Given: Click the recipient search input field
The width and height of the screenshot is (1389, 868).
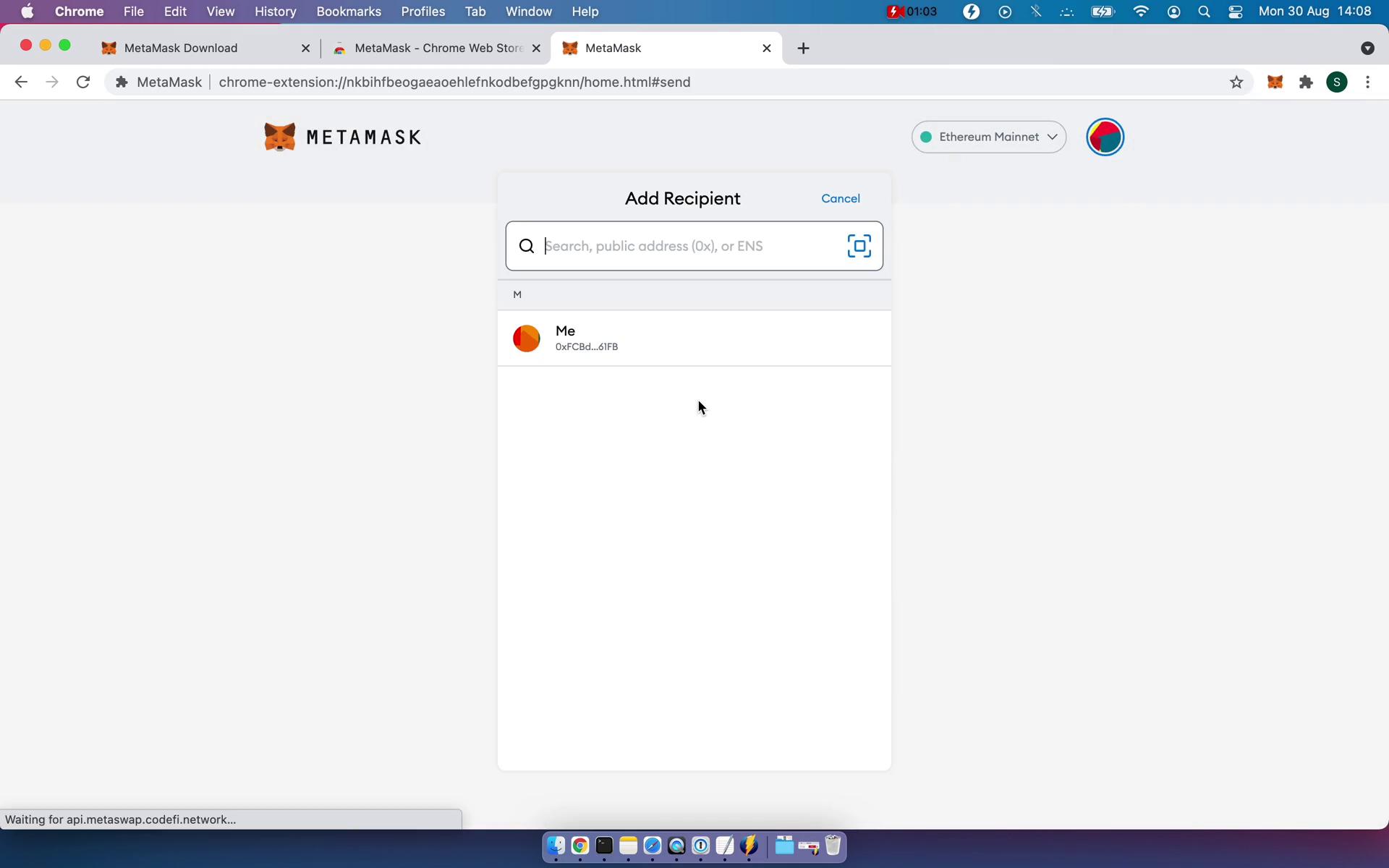Looking at the screenshot, I should [694, 246].
